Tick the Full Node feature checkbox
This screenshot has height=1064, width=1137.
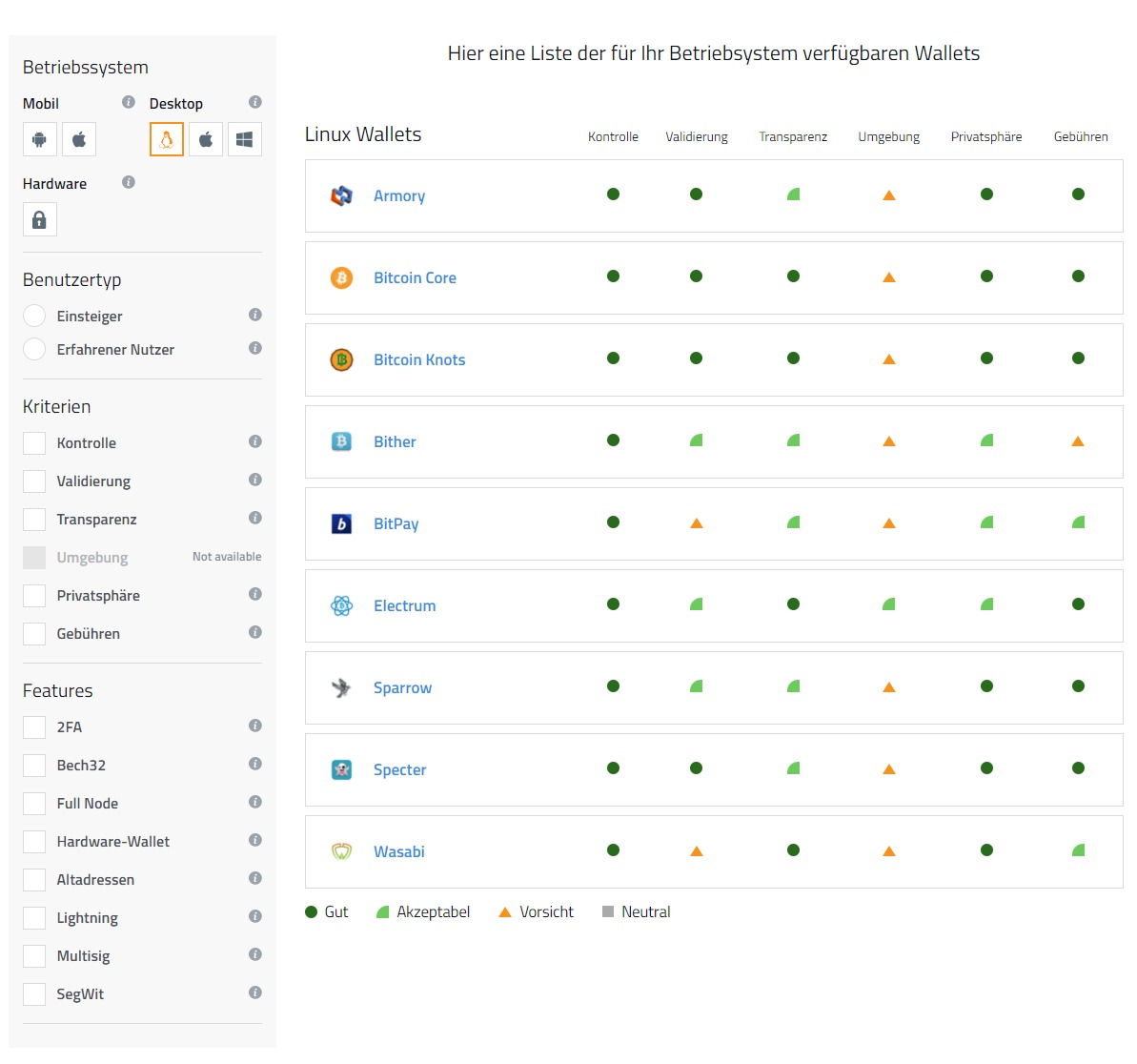34,804
